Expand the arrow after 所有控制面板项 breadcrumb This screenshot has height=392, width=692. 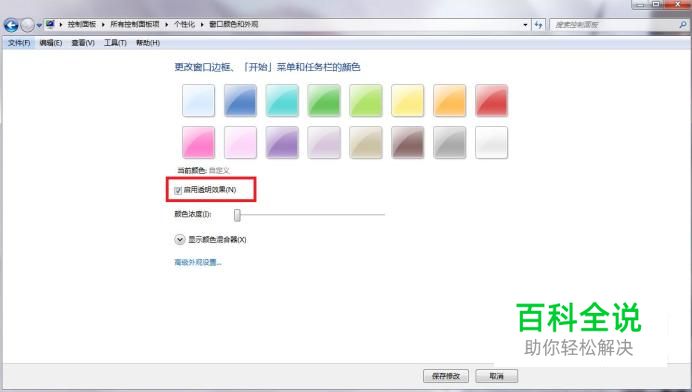pyautogui.click(x=167, y=24)
